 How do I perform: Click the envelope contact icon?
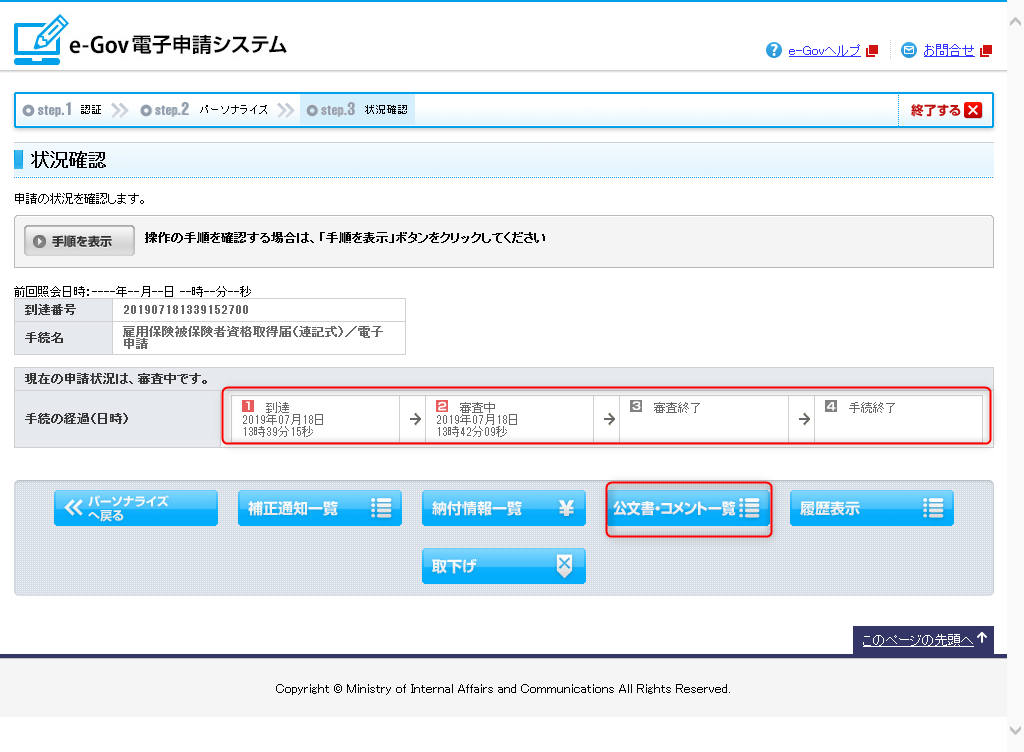pyautogui.click(x=908, y=50)
